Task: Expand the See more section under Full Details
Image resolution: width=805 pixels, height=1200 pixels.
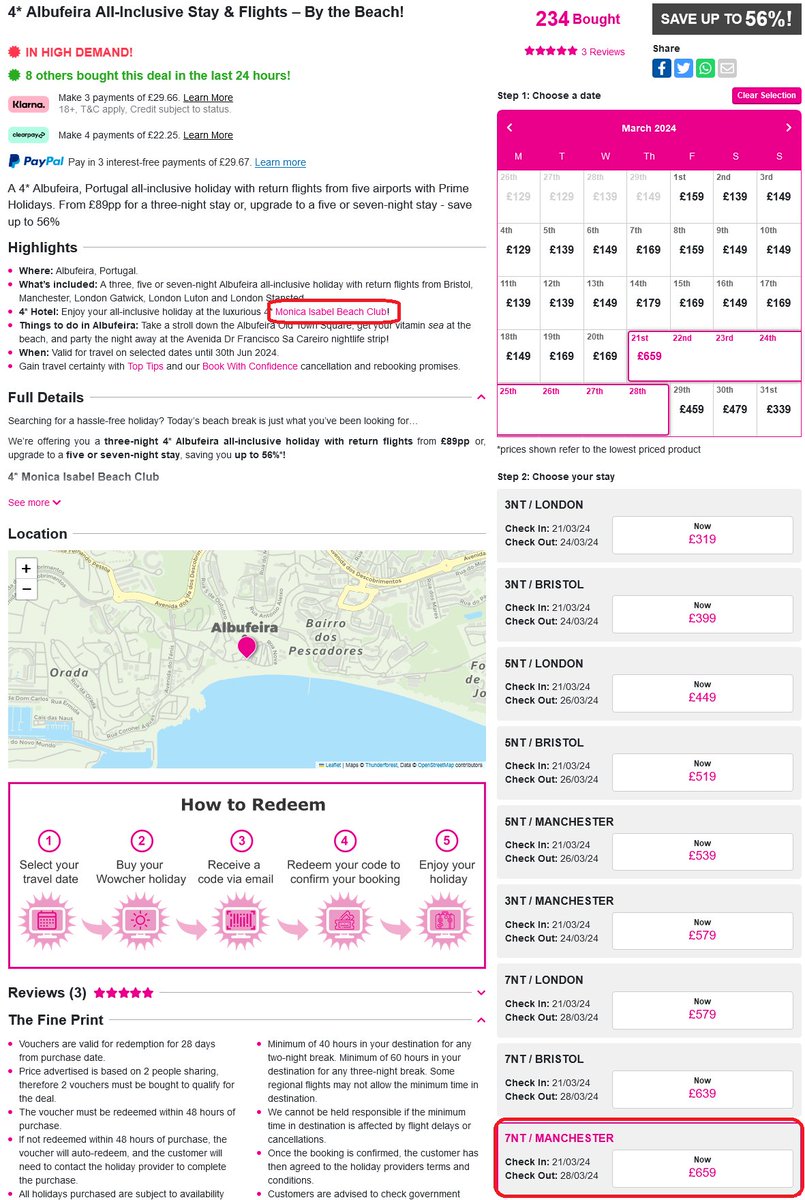Action: coord(30,502)
